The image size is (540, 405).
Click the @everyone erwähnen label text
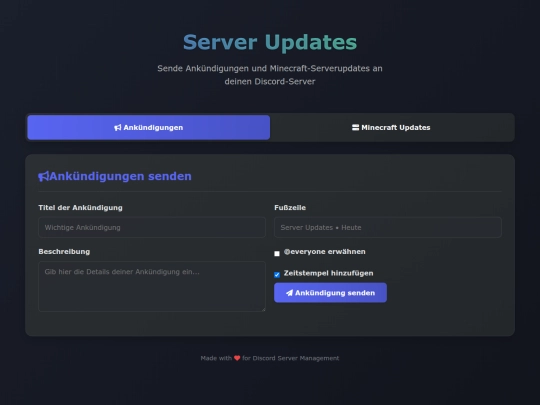coord(324,252)
